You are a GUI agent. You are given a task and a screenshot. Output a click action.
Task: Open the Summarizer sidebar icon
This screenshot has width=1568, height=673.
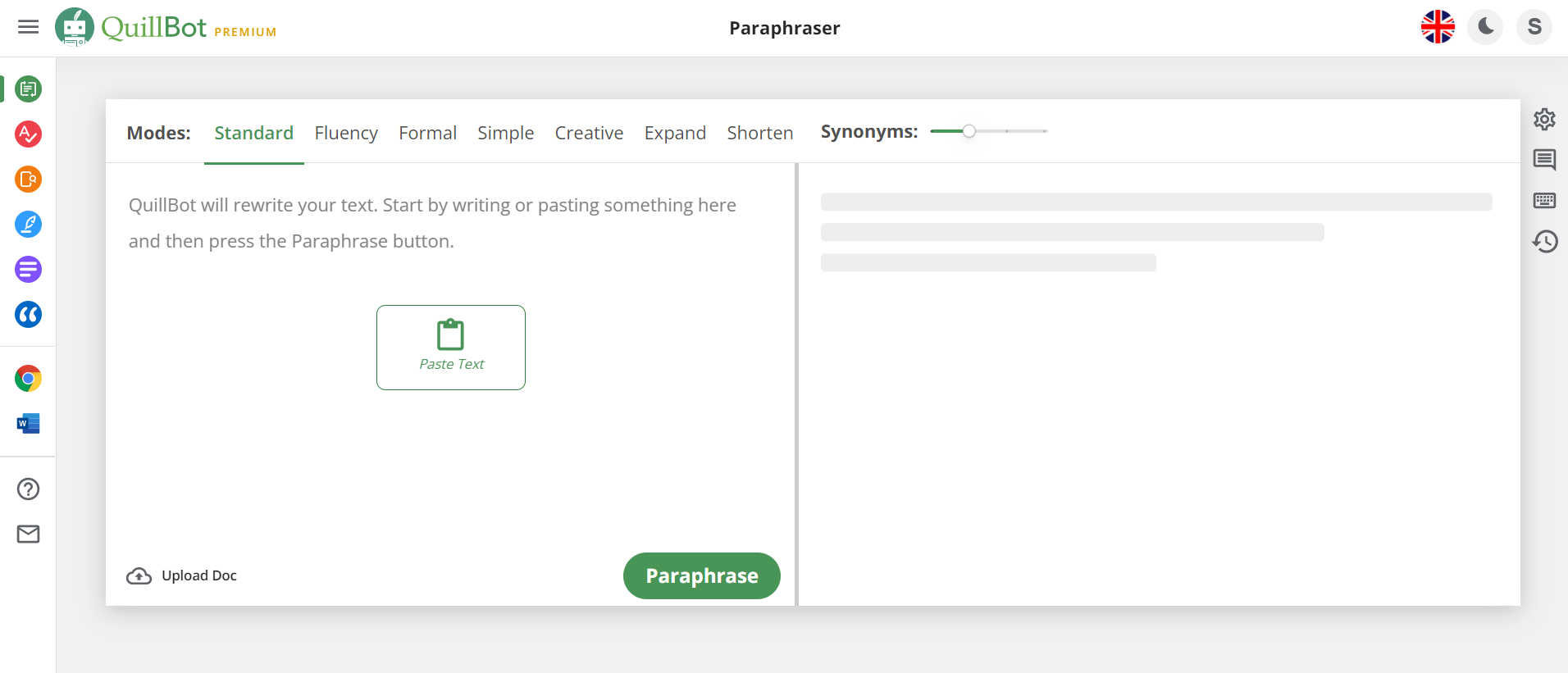28,269
